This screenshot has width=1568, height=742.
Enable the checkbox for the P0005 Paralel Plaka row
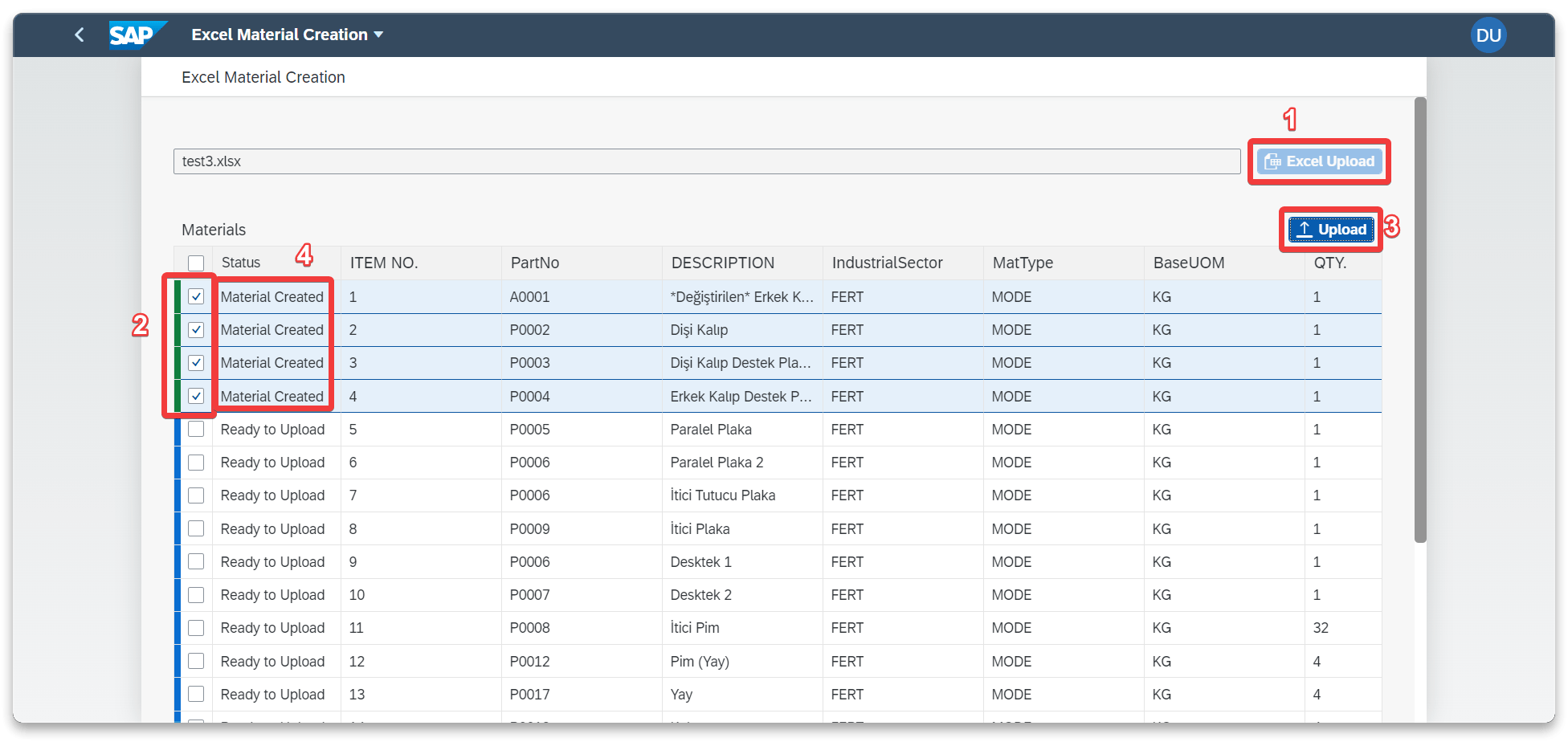tap(196, 429)
